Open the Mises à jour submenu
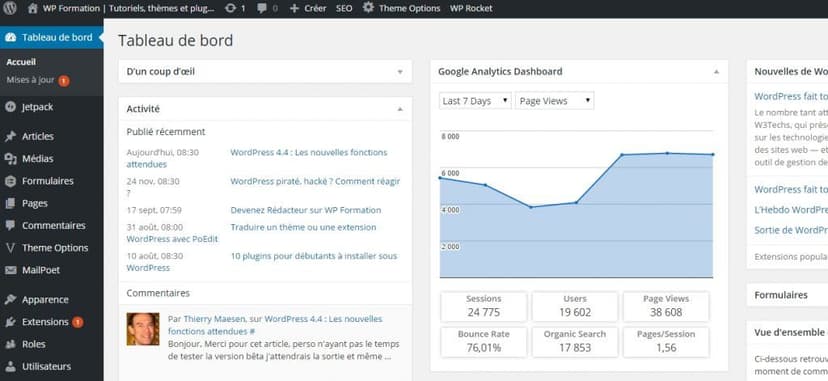The height and width of the screenshot is (381, 828). tap(30, 80)
